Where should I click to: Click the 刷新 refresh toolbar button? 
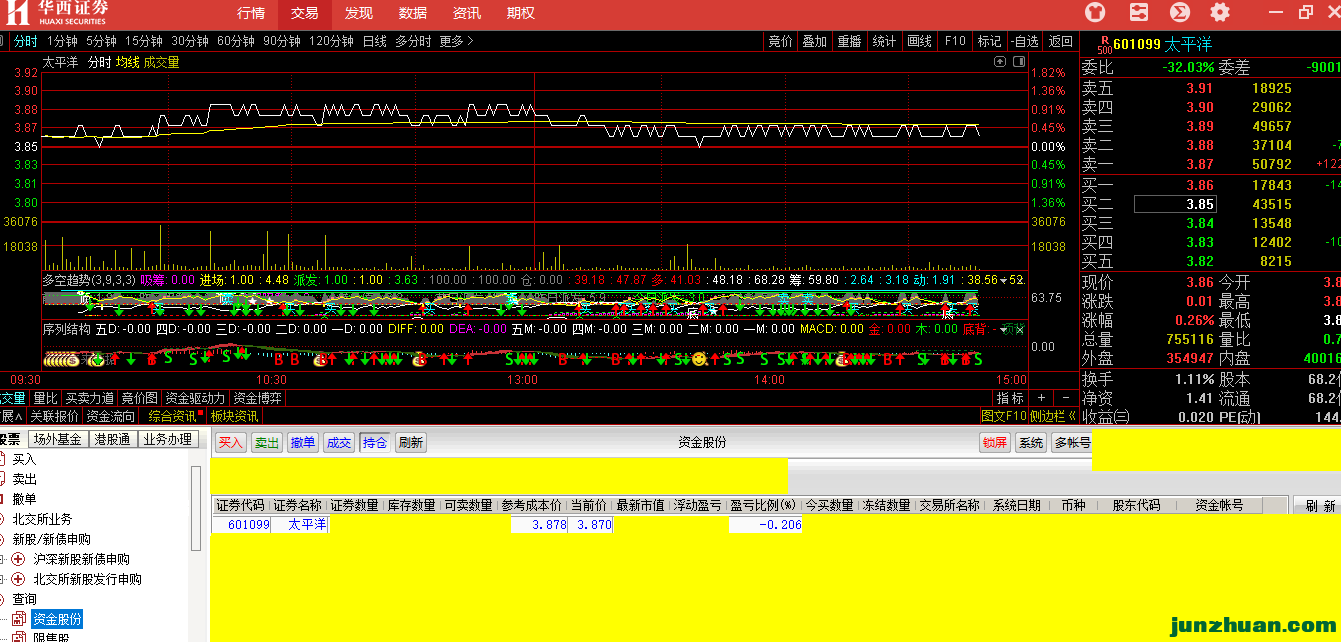[411, 442]
